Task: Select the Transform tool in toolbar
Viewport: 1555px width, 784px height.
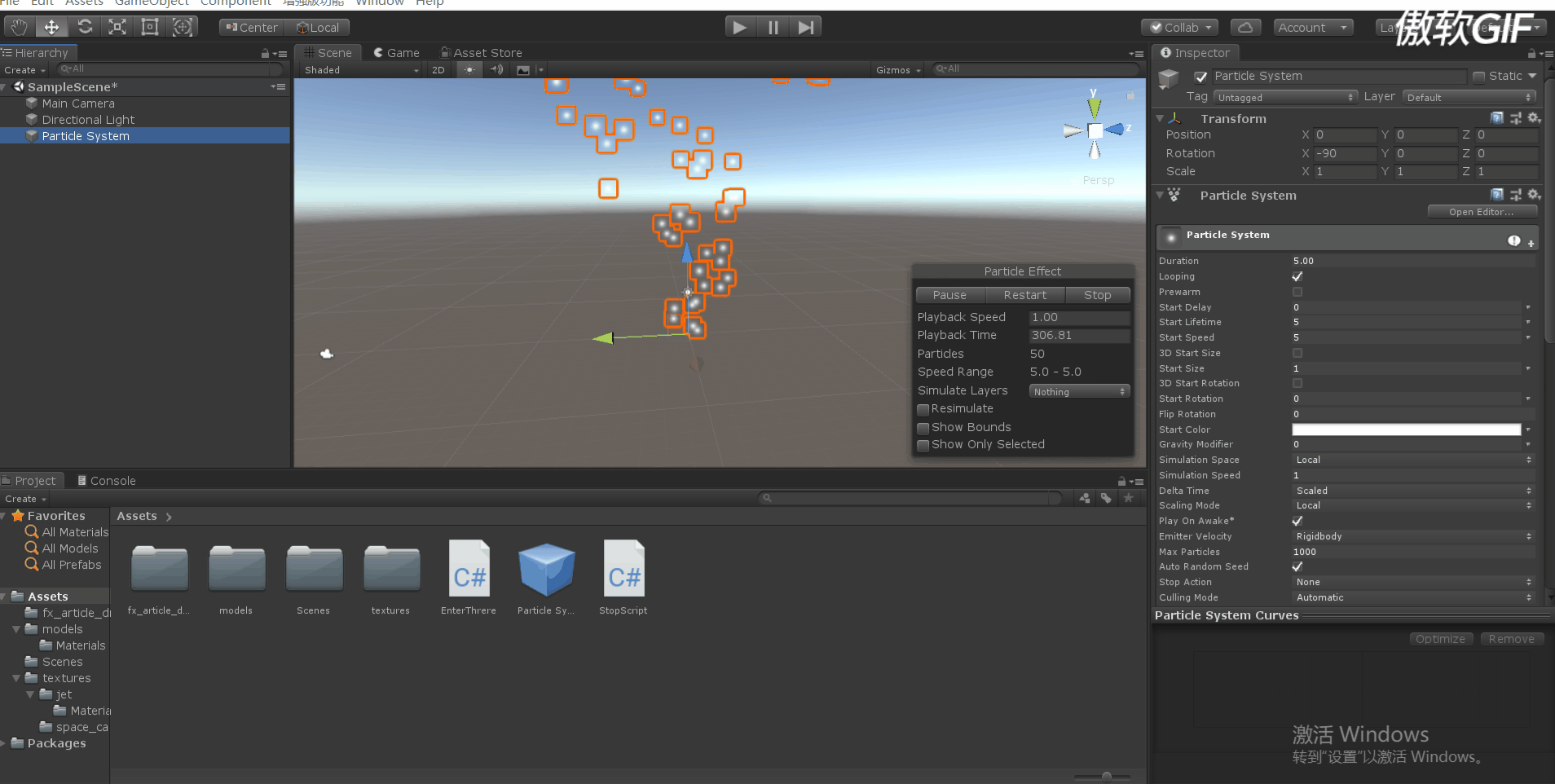Action: tap(183, 27)
